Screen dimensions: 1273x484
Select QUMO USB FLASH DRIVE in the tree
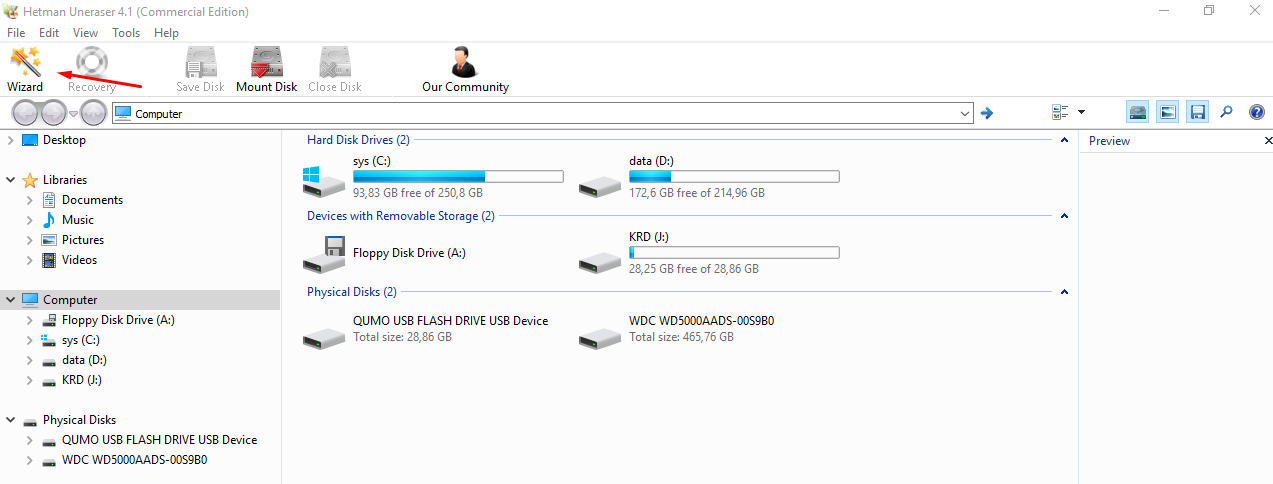tap(159, 440)
